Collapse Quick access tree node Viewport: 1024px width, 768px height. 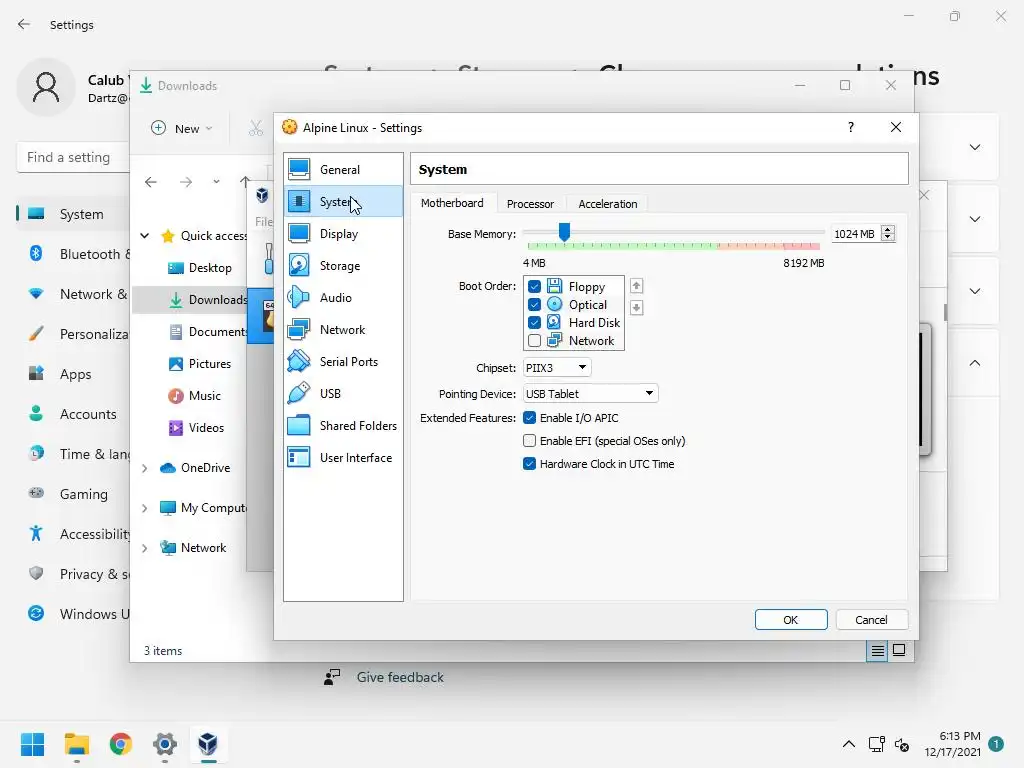point(145,236)
